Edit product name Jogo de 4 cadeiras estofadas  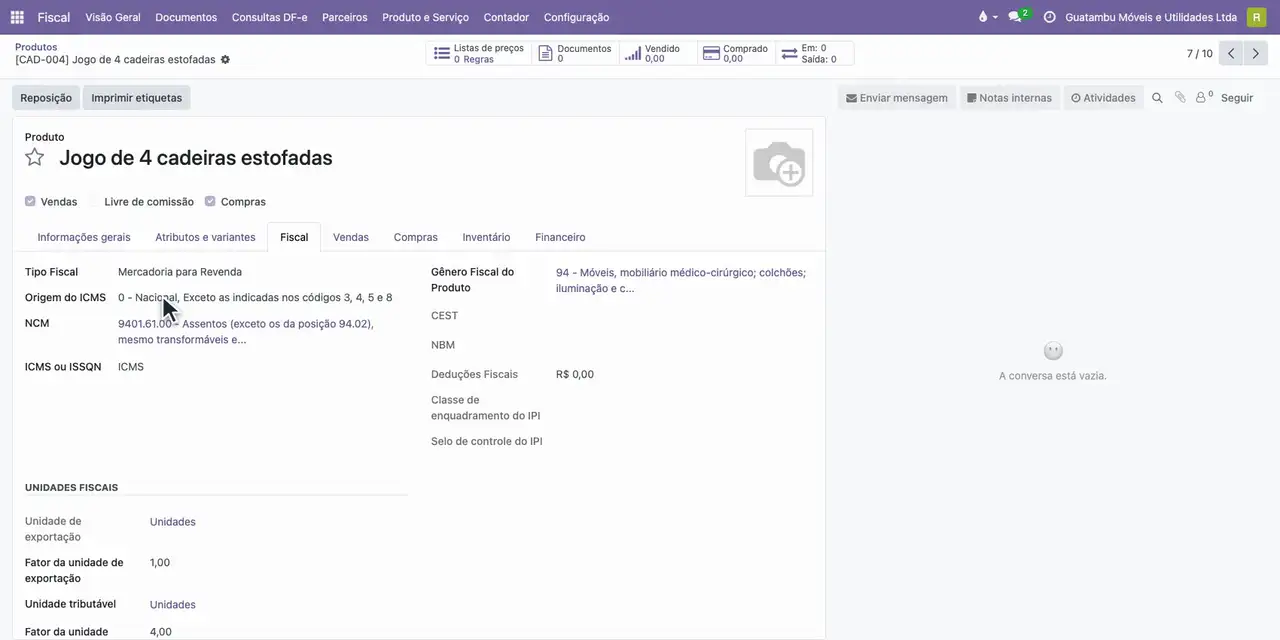tap(196, 158)
